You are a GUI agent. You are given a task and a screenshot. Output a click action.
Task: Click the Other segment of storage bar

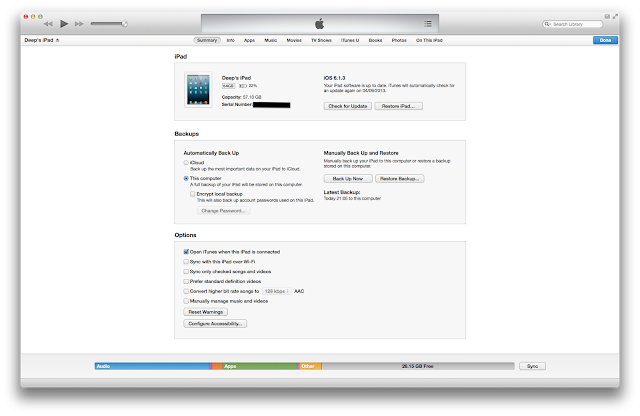tap(311, 366)
